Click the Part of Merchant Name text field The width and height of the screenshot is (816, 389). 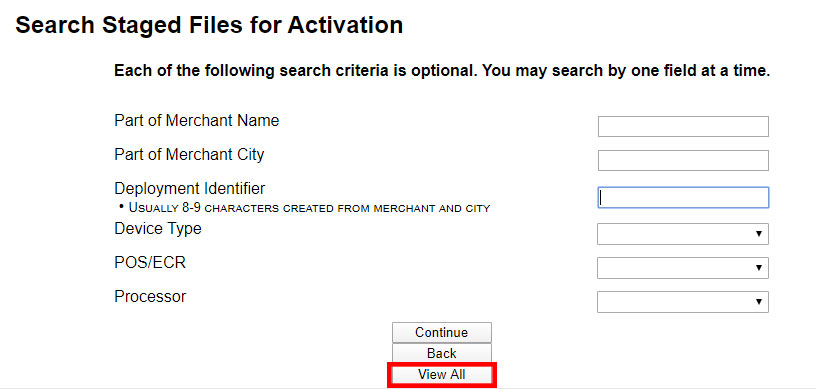click(683, 127)
